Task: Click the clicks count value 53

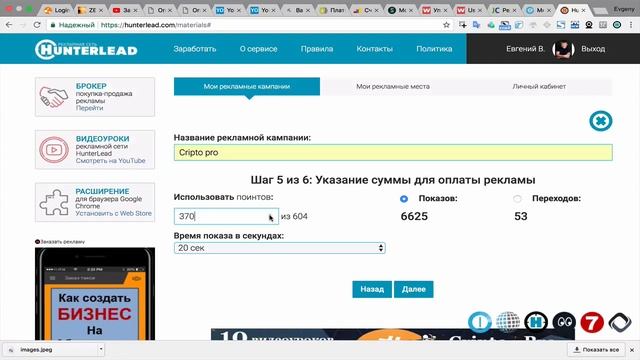Action: pos(521,216)
